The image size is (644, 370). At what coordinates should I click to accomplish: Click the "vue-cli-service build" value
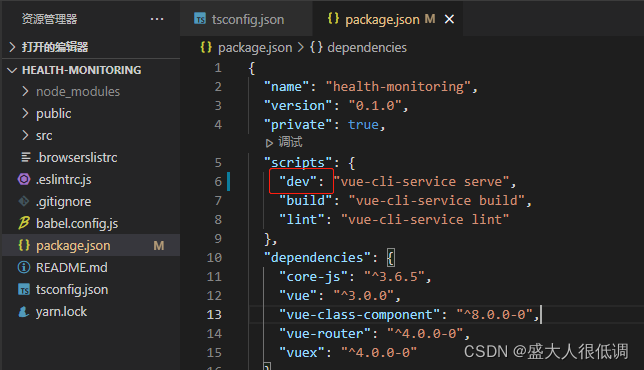437,200
